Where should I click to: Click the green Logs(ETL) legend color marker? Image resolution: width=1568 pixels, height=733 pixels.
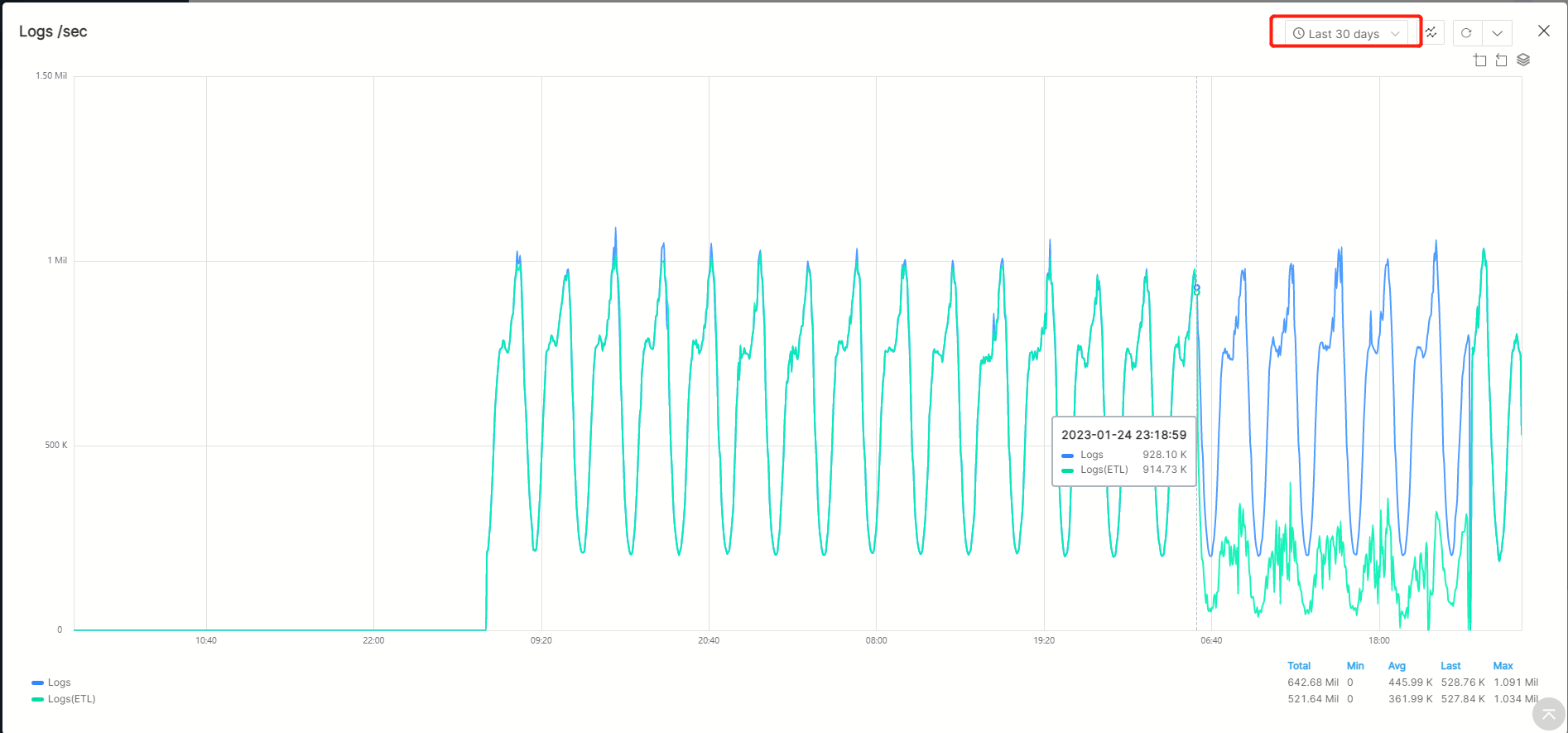37,699
